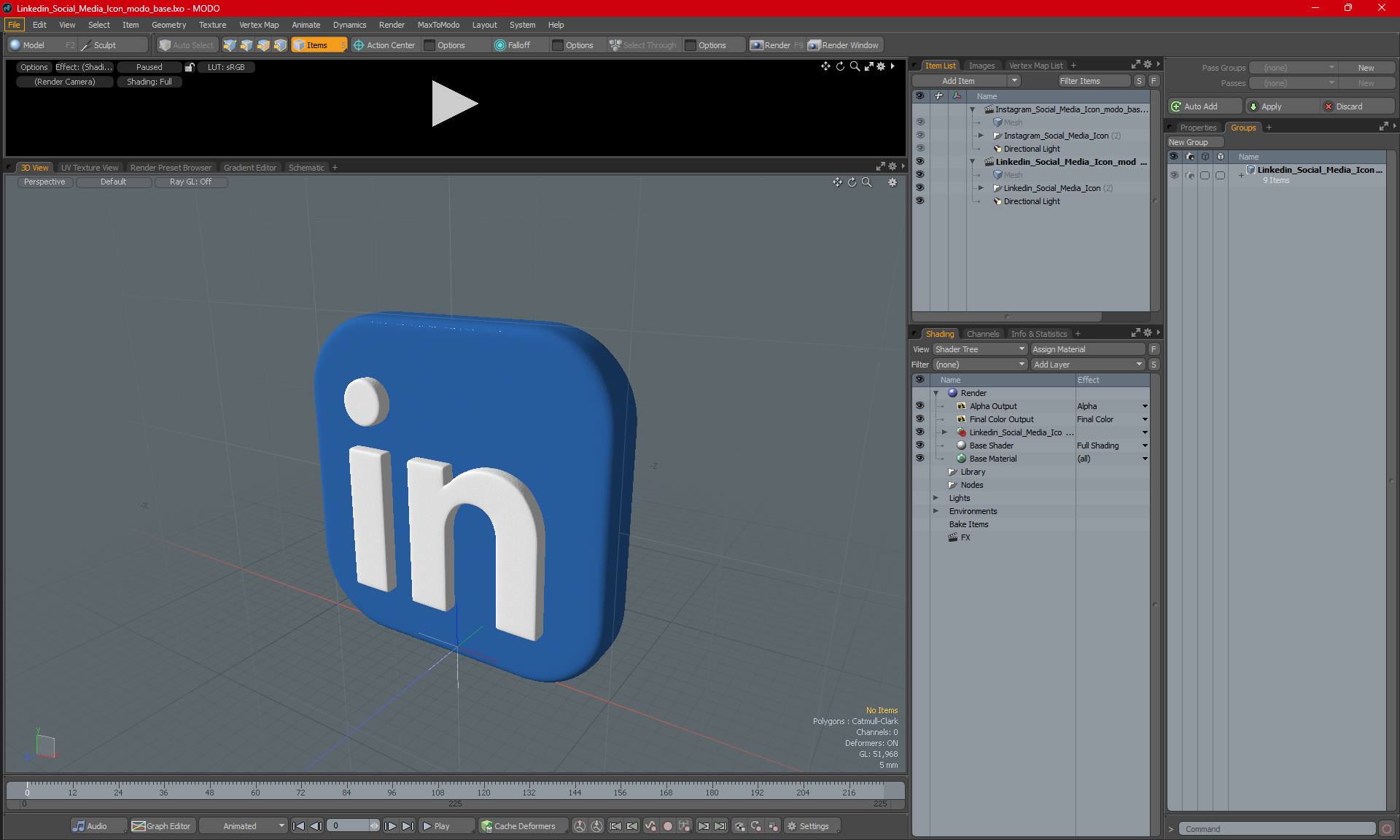
Task: Open the Shader Tree View dropdown
Action: coord(980,349)
